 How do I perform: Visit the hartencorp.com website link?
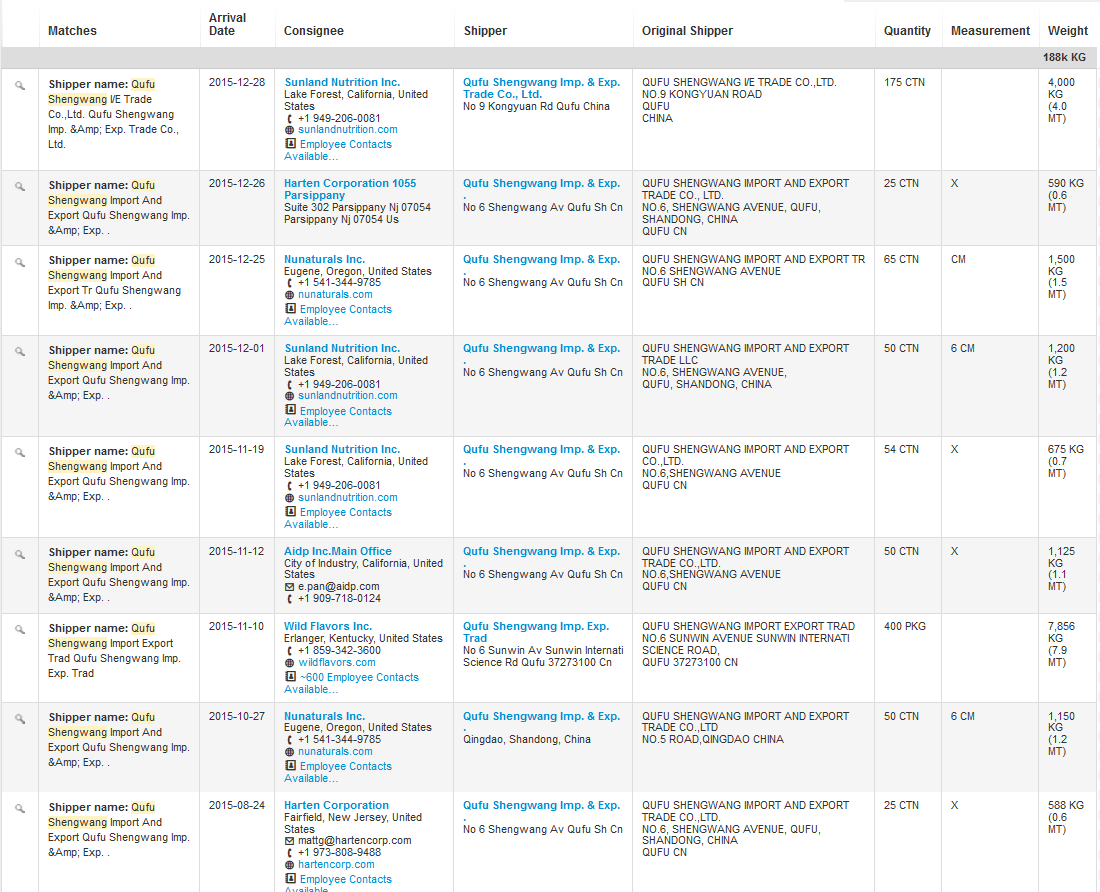[x=336, y=865]
